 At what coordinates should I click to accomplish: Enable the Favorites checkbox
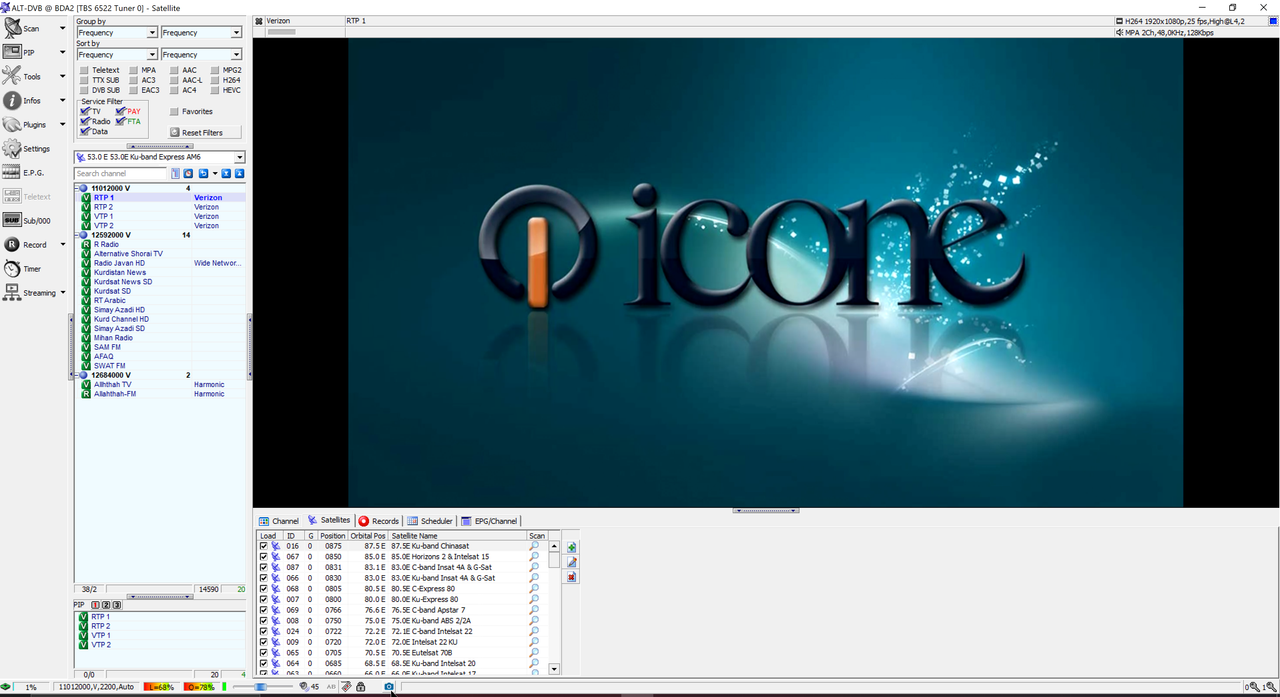point(174,112)
